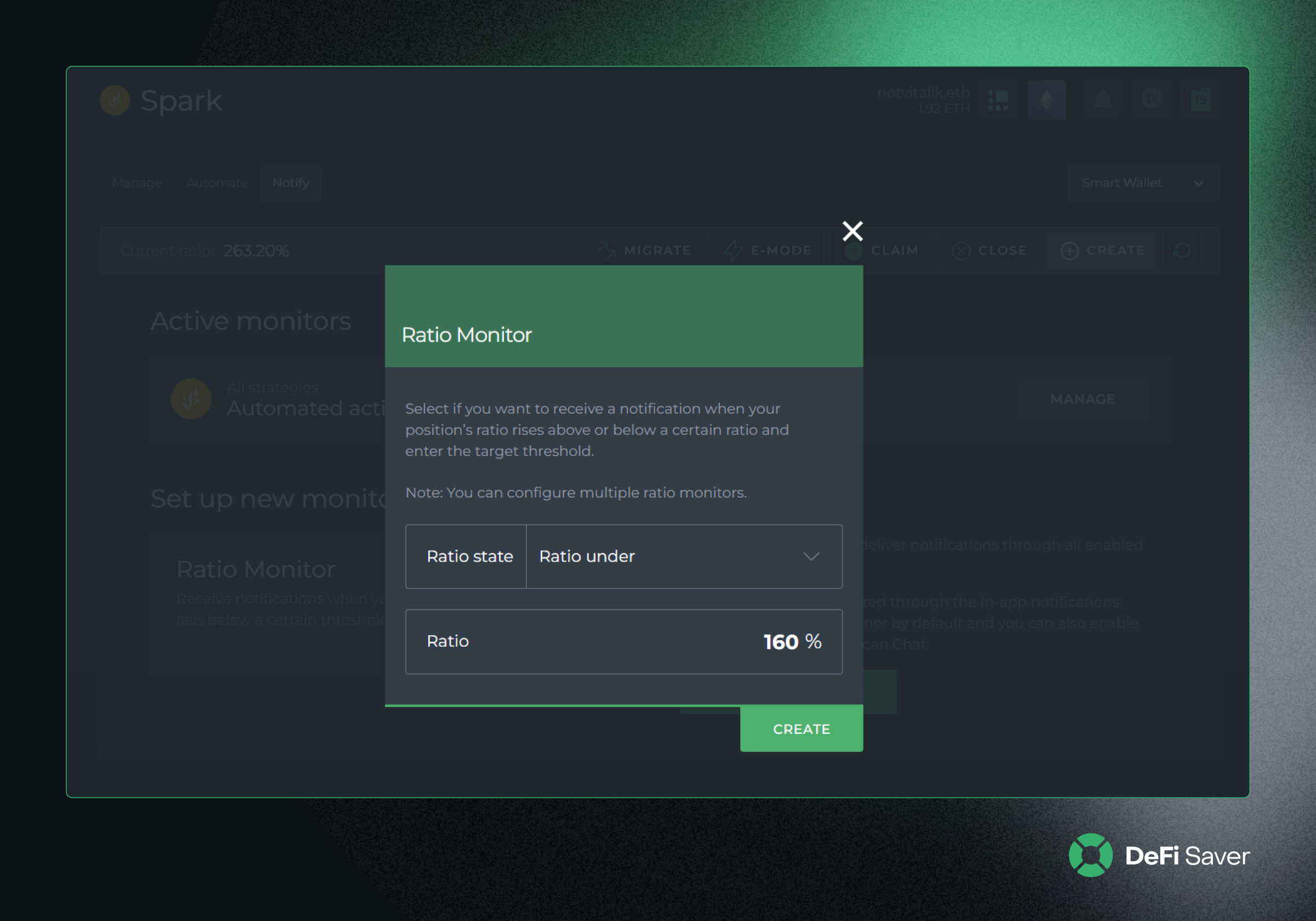This screenshot has width=1316, height=921.
Task: Click the Automated actions Spark icon
Action: (x=191, y=399)
